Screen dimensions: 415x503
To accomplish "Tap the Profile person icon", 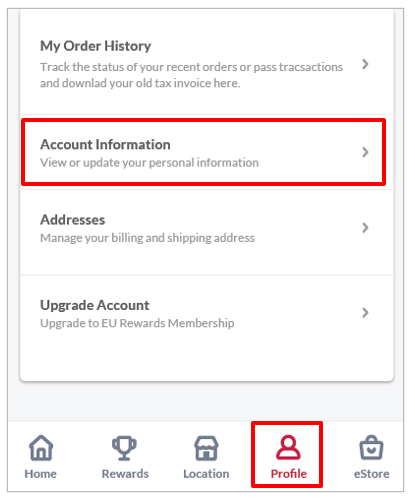I will pos(288,447).
